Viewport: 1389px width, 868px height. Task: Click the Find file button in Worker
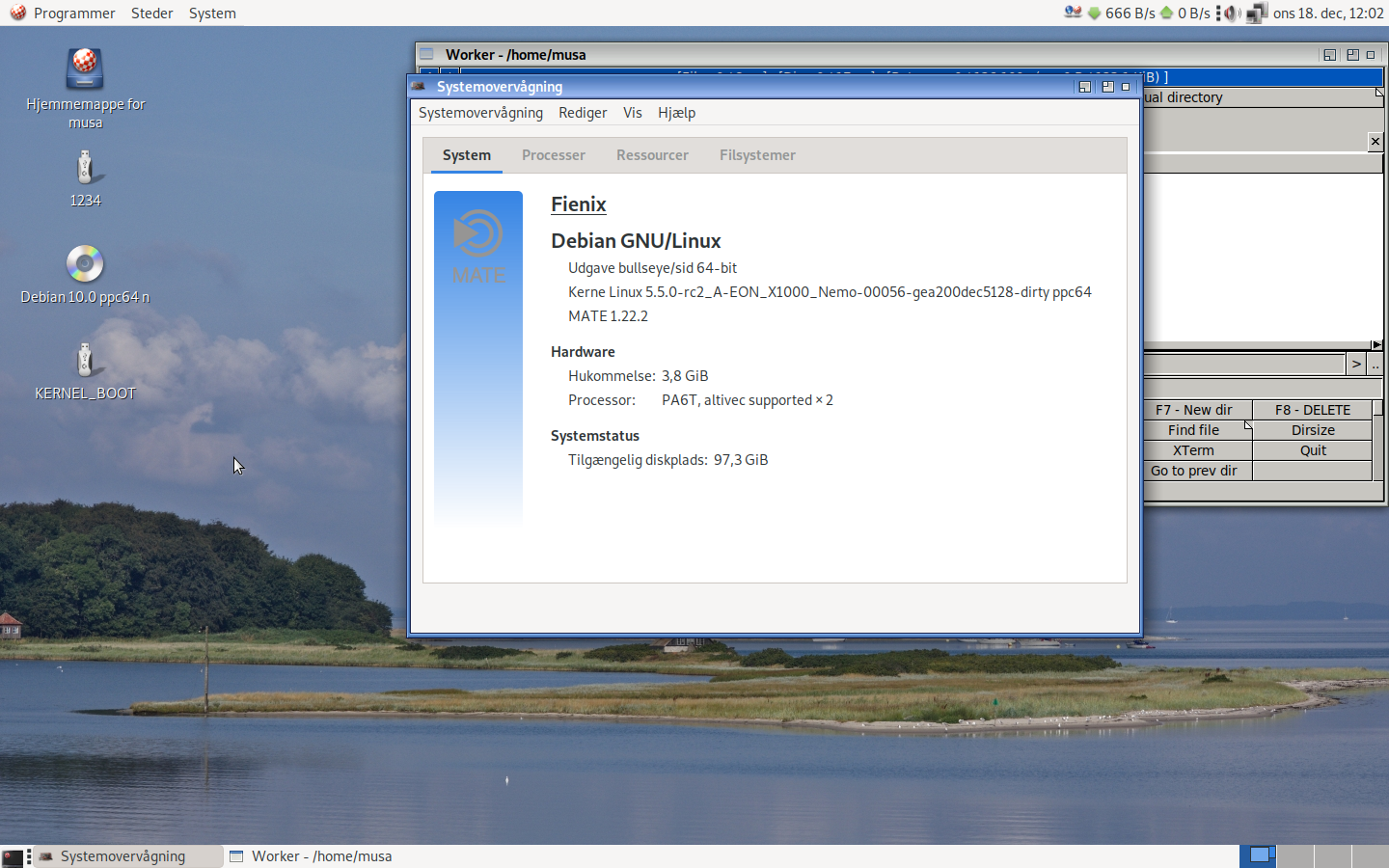(x=1193, y=430)
